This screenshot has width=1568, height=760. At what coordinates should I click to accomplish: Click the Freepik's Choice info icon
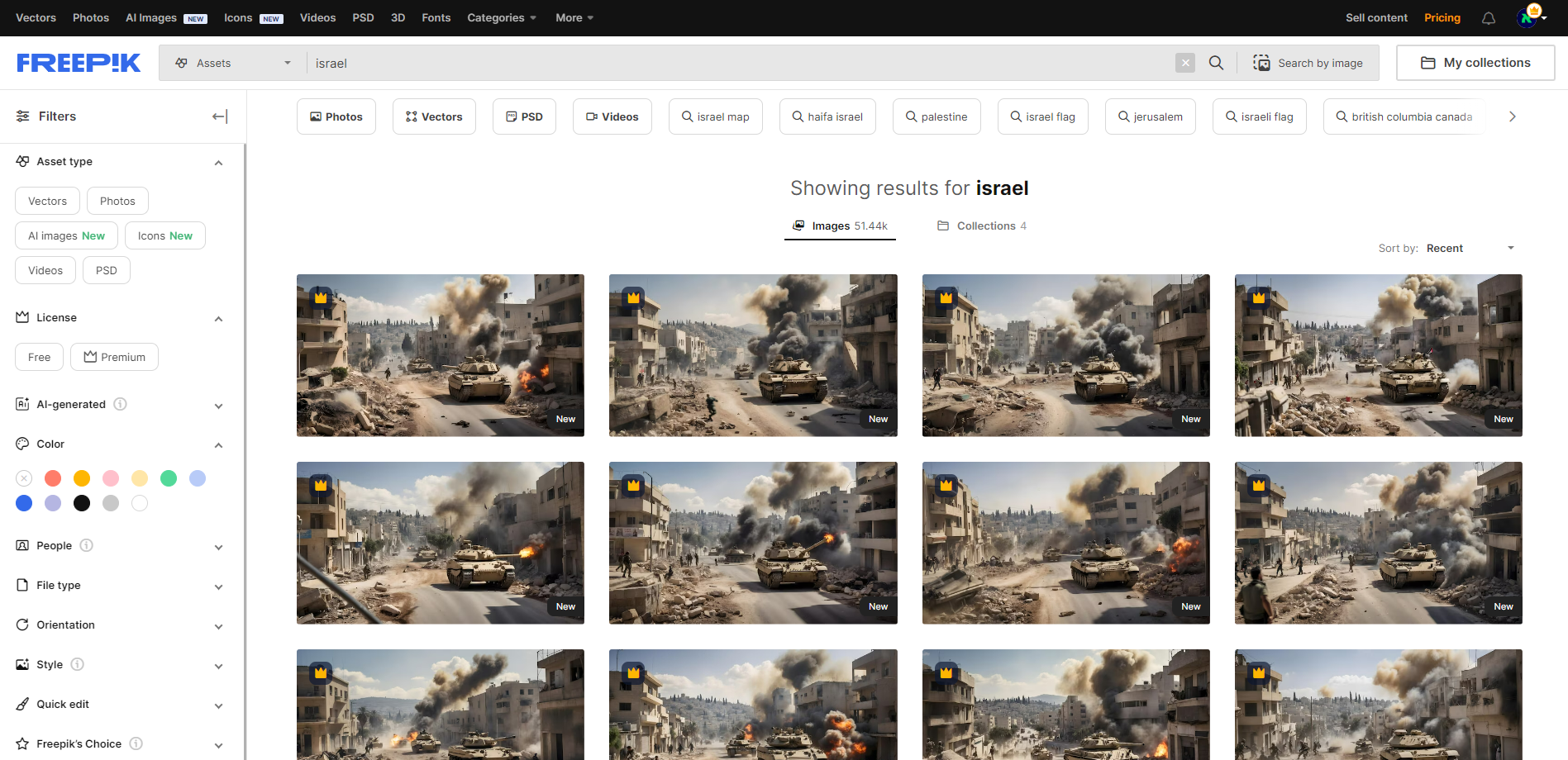[136, 743]
